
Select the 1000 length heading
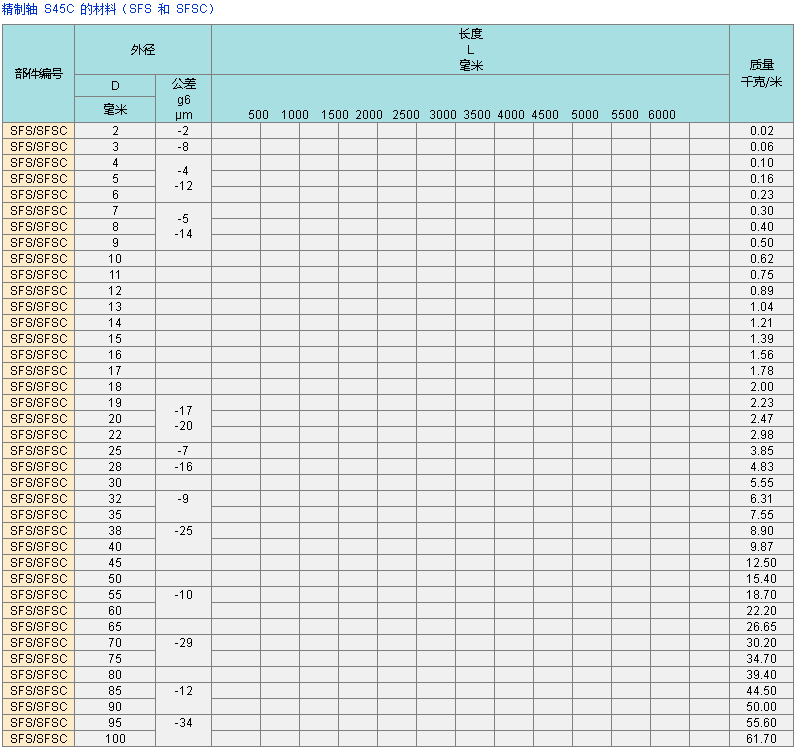click(295, 114)
